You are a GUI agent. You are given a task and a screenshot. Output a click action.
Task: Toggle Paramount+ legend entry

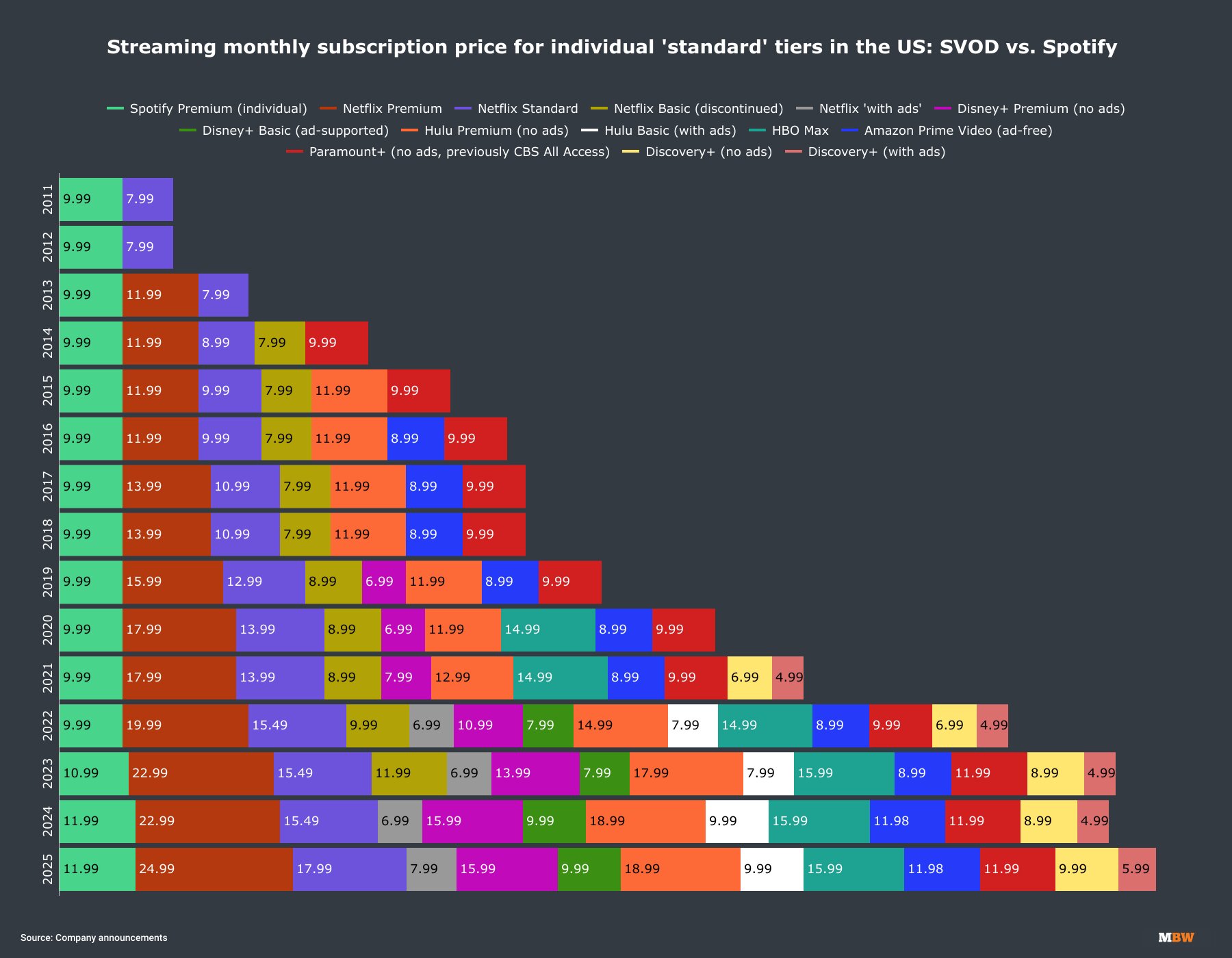[448, 152]
